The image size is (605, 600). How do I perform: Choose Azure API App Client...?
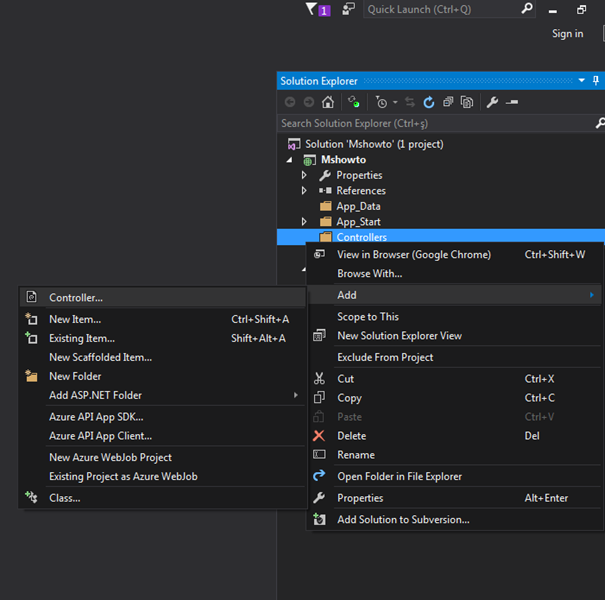click(x=100, y=436)
